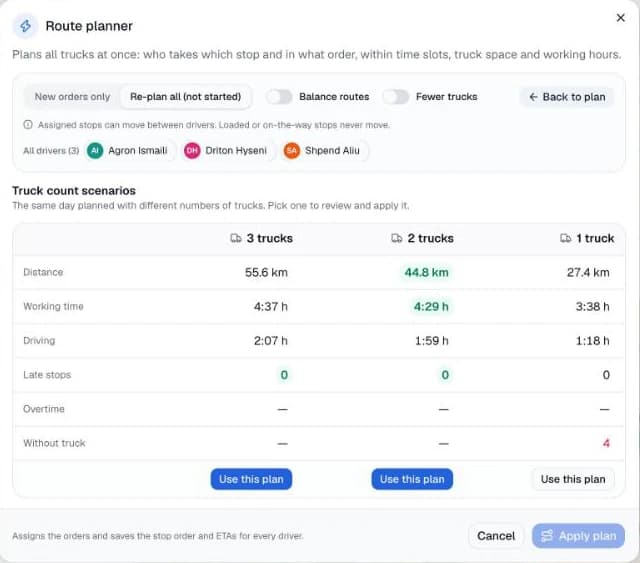This screenshot has width=640, height=563.
Task: Click the info icon beside Assigned stops note
Action: [x=28, y=125]
